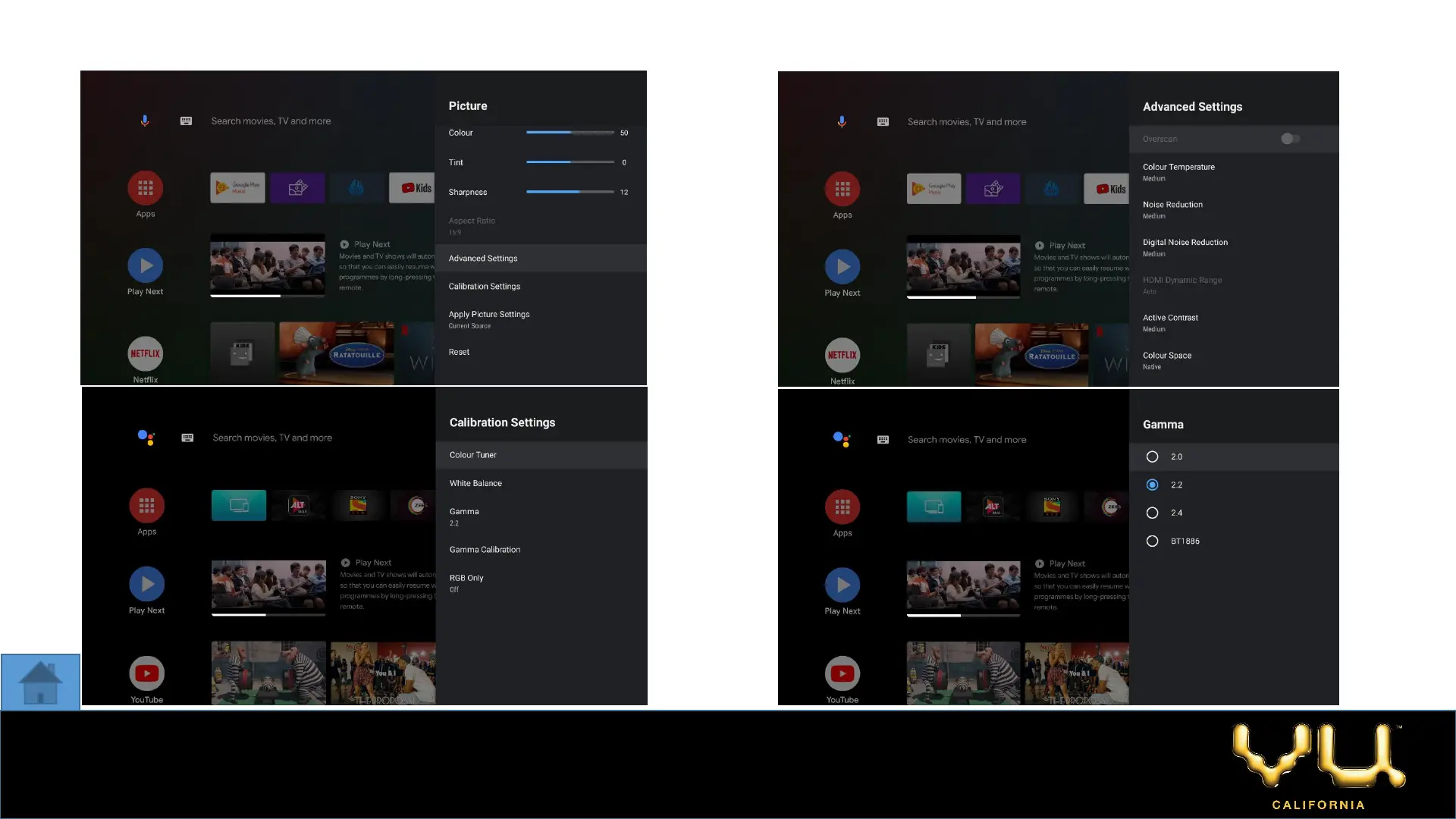
Task: Open Calibration Settings in the Picture menu
Action: coord(484,287)
